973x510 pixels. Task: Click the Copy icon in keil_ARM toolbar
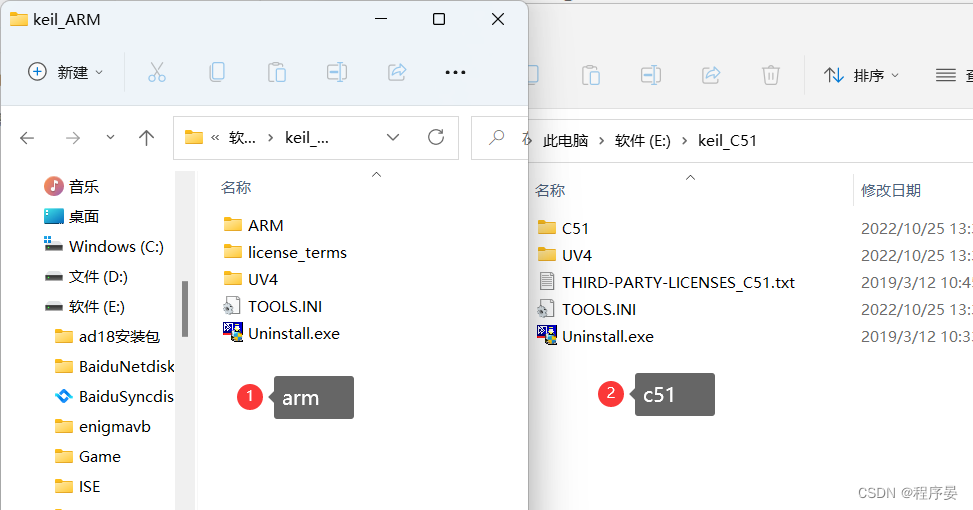pos(217,72)
